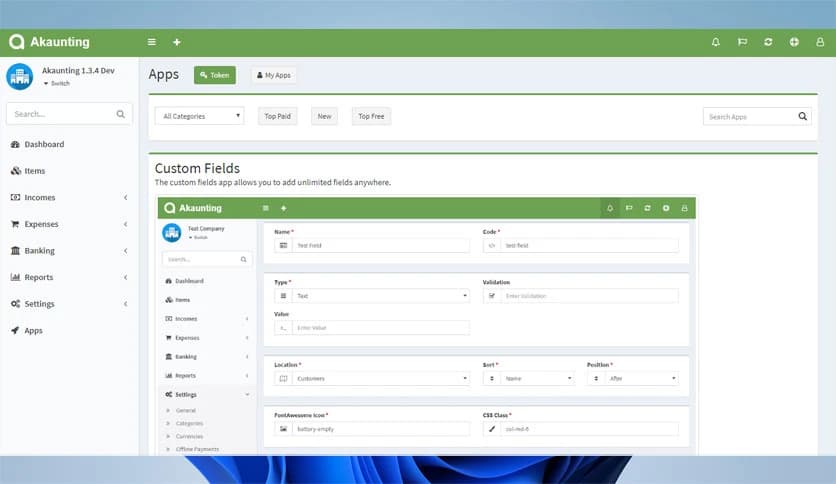Click the Akaunting logo in the header
Screen dimensions: 836x484
50,42
